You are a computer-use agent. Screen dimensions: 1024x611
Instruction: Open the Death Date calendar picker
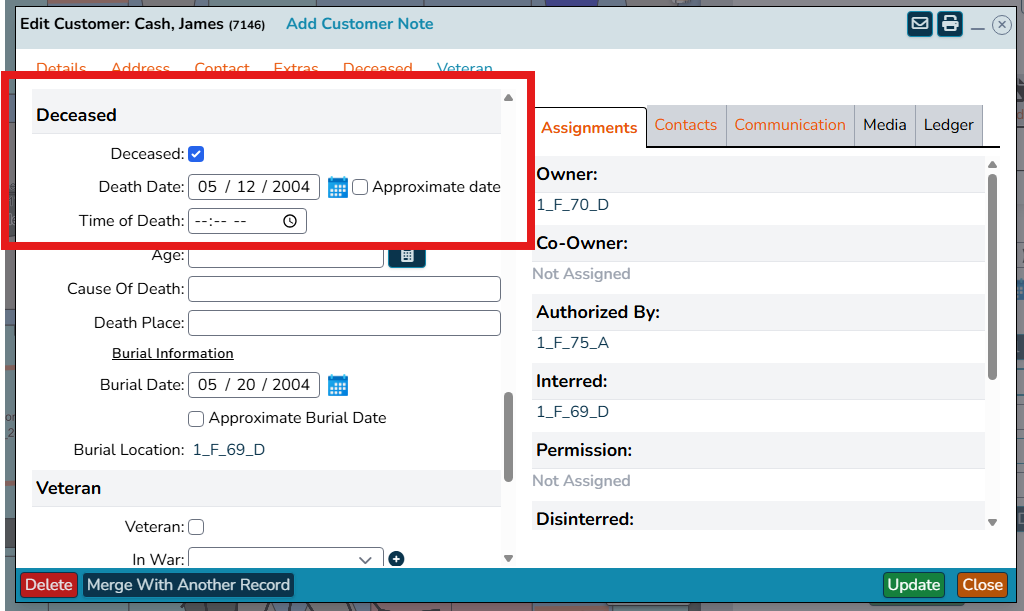338,187
